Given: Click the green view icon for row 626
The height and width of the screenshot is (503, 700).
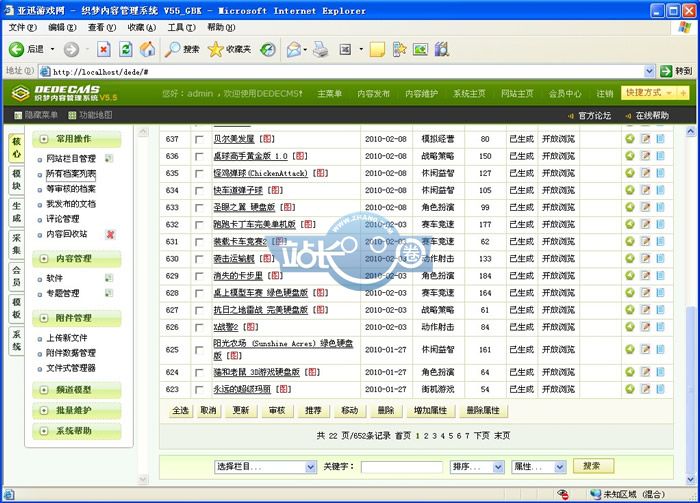Looking at the screenshot, I should click(x=630, y=327).
